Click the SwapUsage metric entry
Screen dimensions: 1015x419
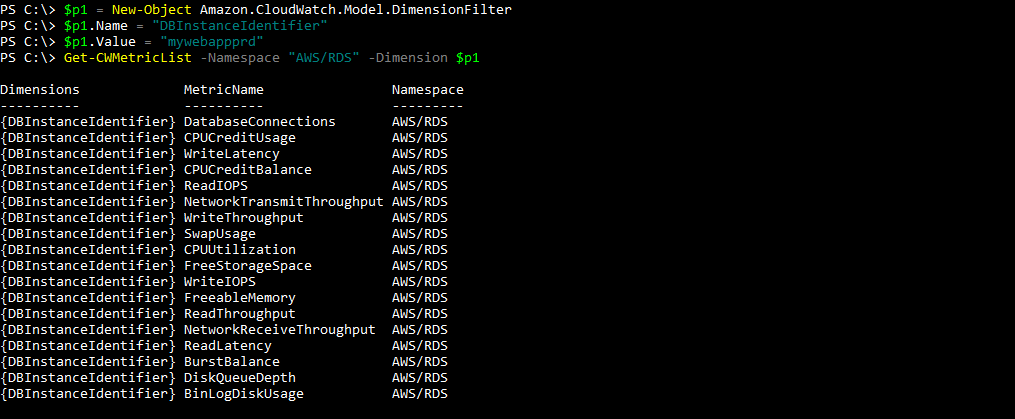tap(220, 234)
